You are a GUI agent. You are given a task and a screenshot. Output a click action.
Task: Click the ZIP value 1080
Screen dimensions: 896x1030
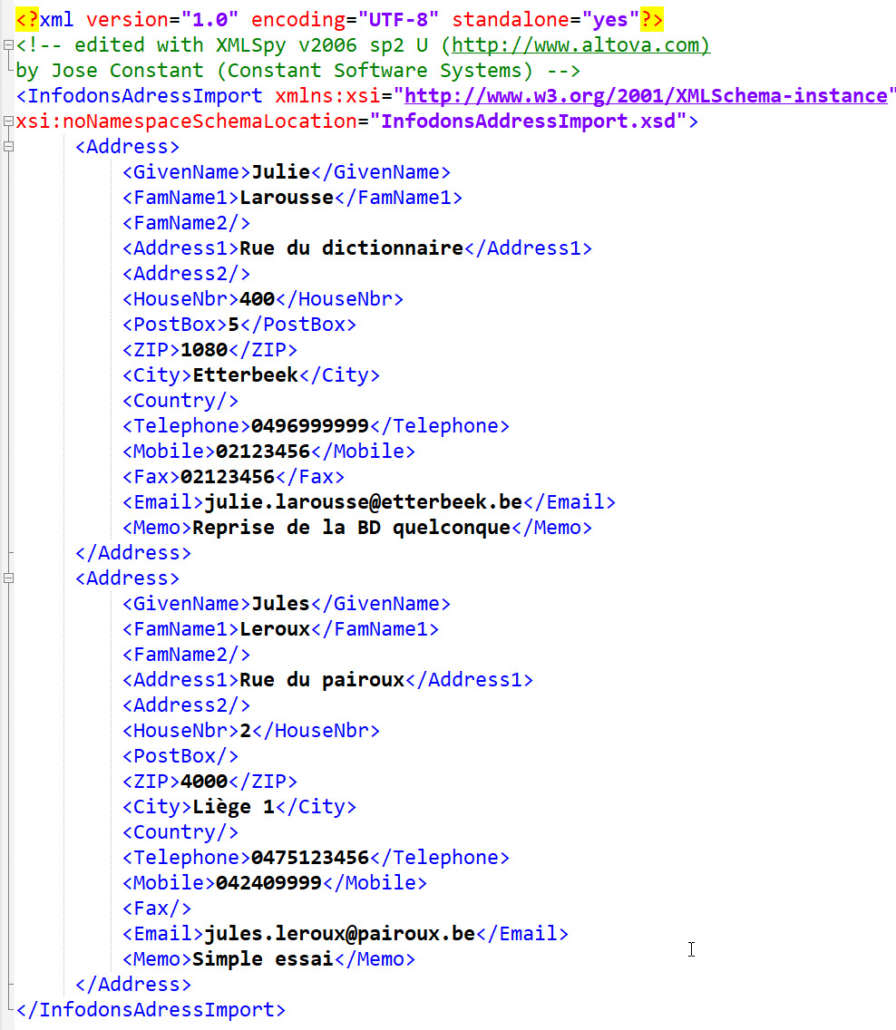pyautogui.click(x=204, y=350)
